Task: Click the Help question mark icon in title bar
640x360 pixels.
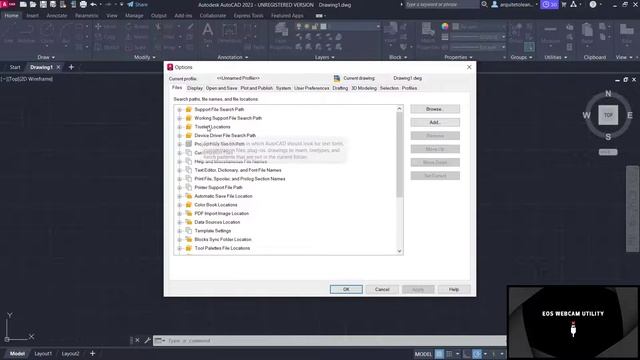Action: point(593,4)
